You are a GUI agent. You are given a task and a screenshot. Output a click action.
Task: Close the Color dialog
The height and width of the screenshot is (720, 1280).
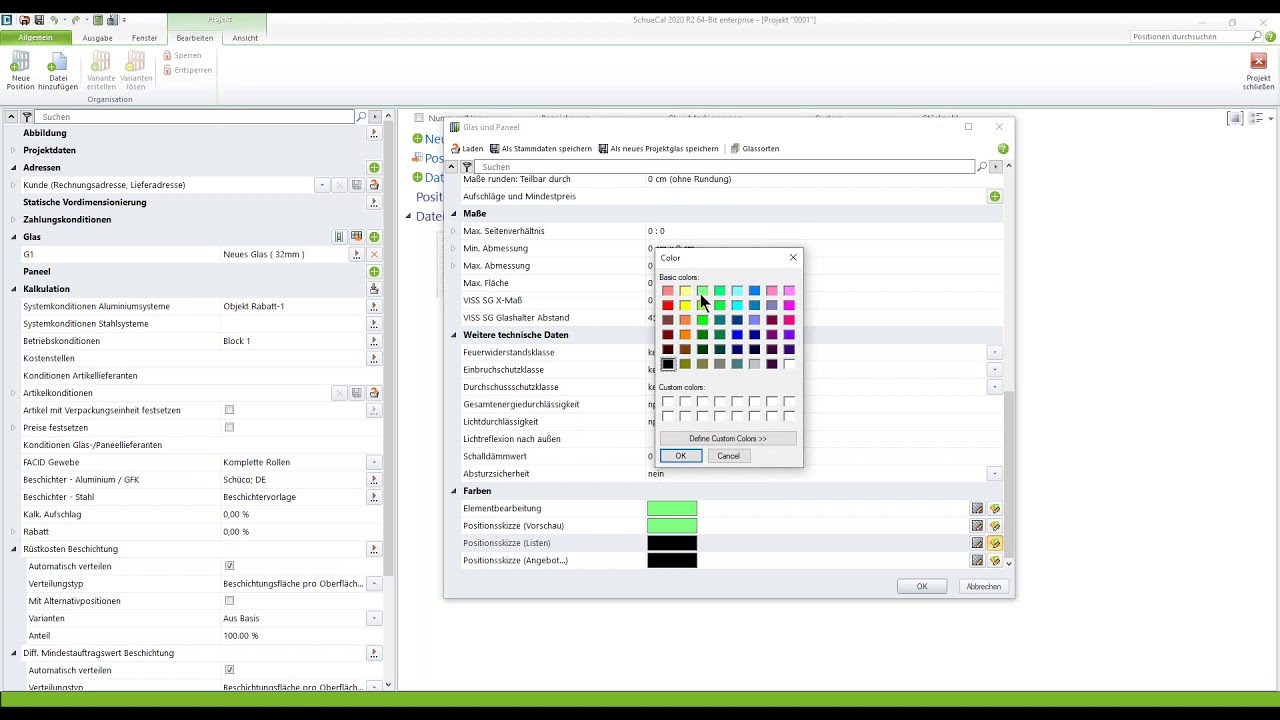793,258
